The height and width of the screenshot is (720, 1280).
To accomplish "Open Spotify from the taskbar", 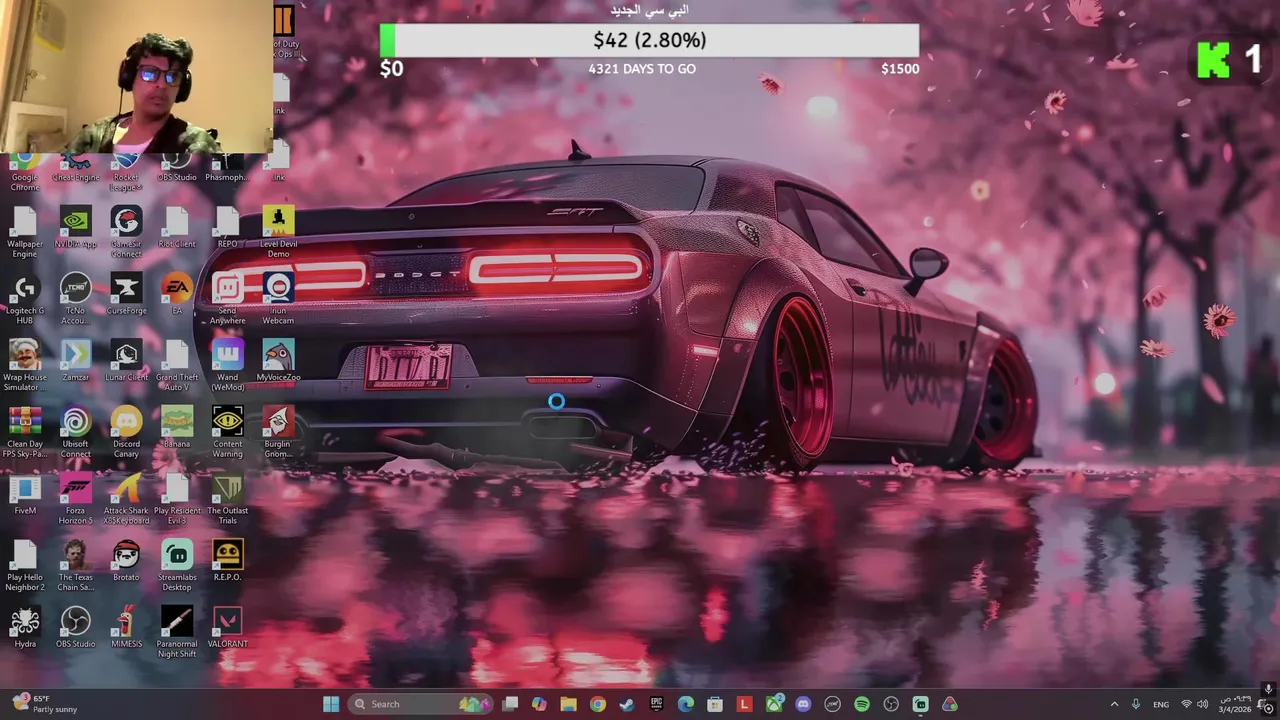I will (x=861, y=704).
